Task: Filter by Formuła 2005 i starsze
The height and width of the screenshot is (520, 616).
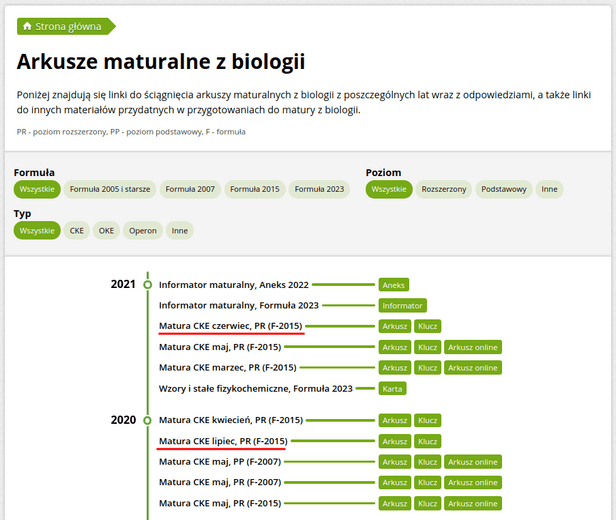Action: (110, 189)
